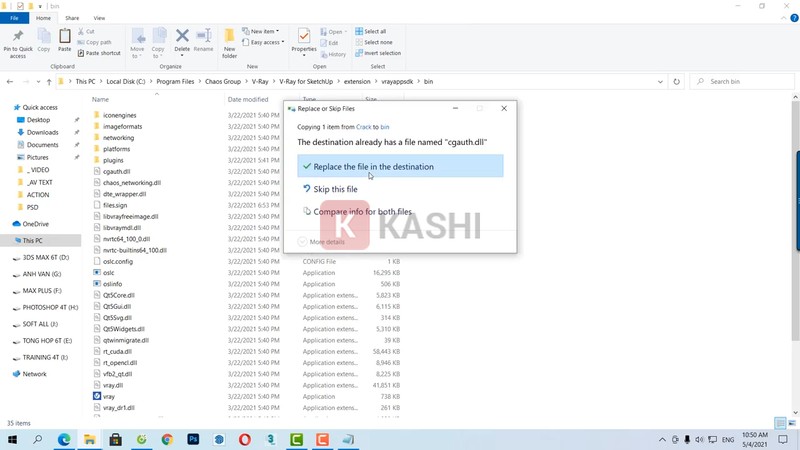Switch to large icons view toggle
The height and width of the screenshot is (450, 800).
coord(792,423)
